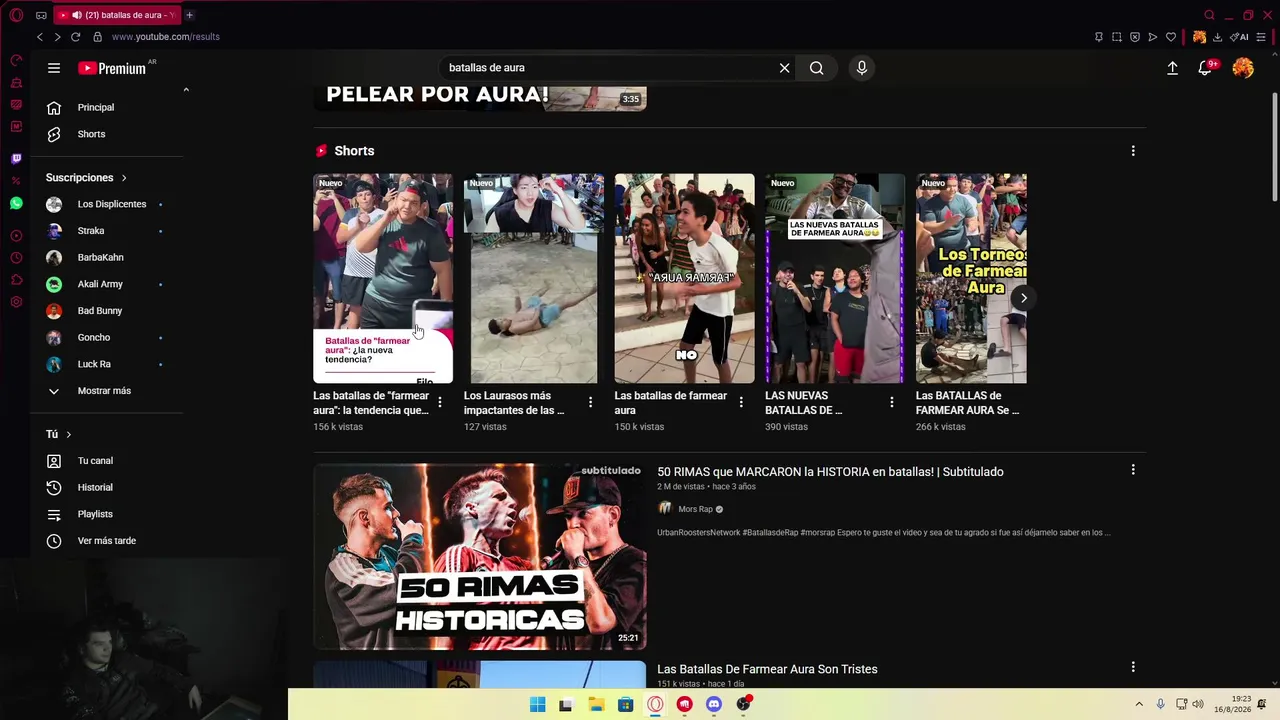Open the Opera sidebar extensions cube
Viewport: 1280px width, 720px height.
[x=16, y=280]
